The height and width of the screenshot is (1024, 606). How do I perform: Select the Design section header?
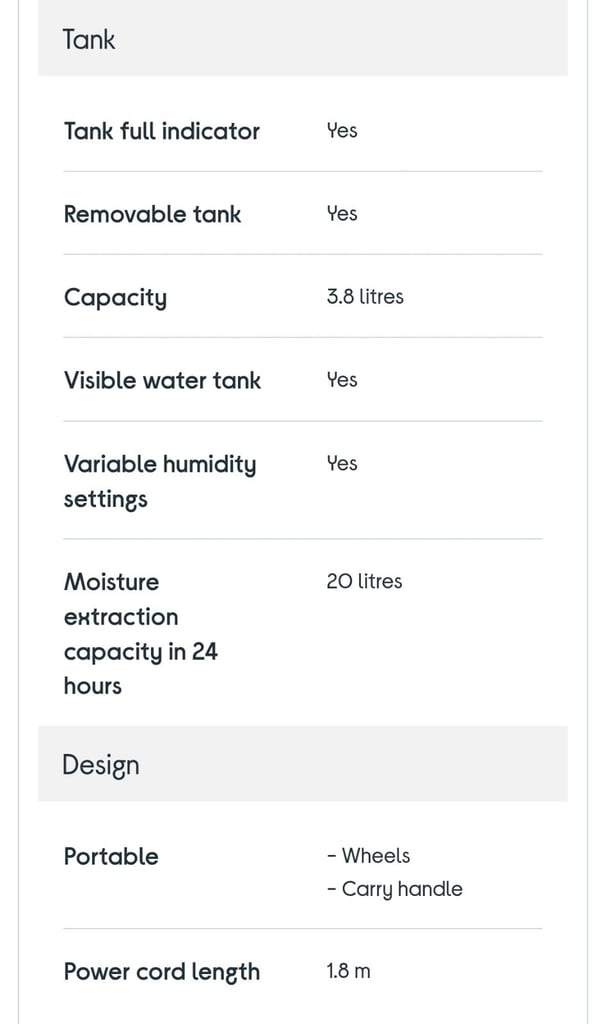point(303,763)
